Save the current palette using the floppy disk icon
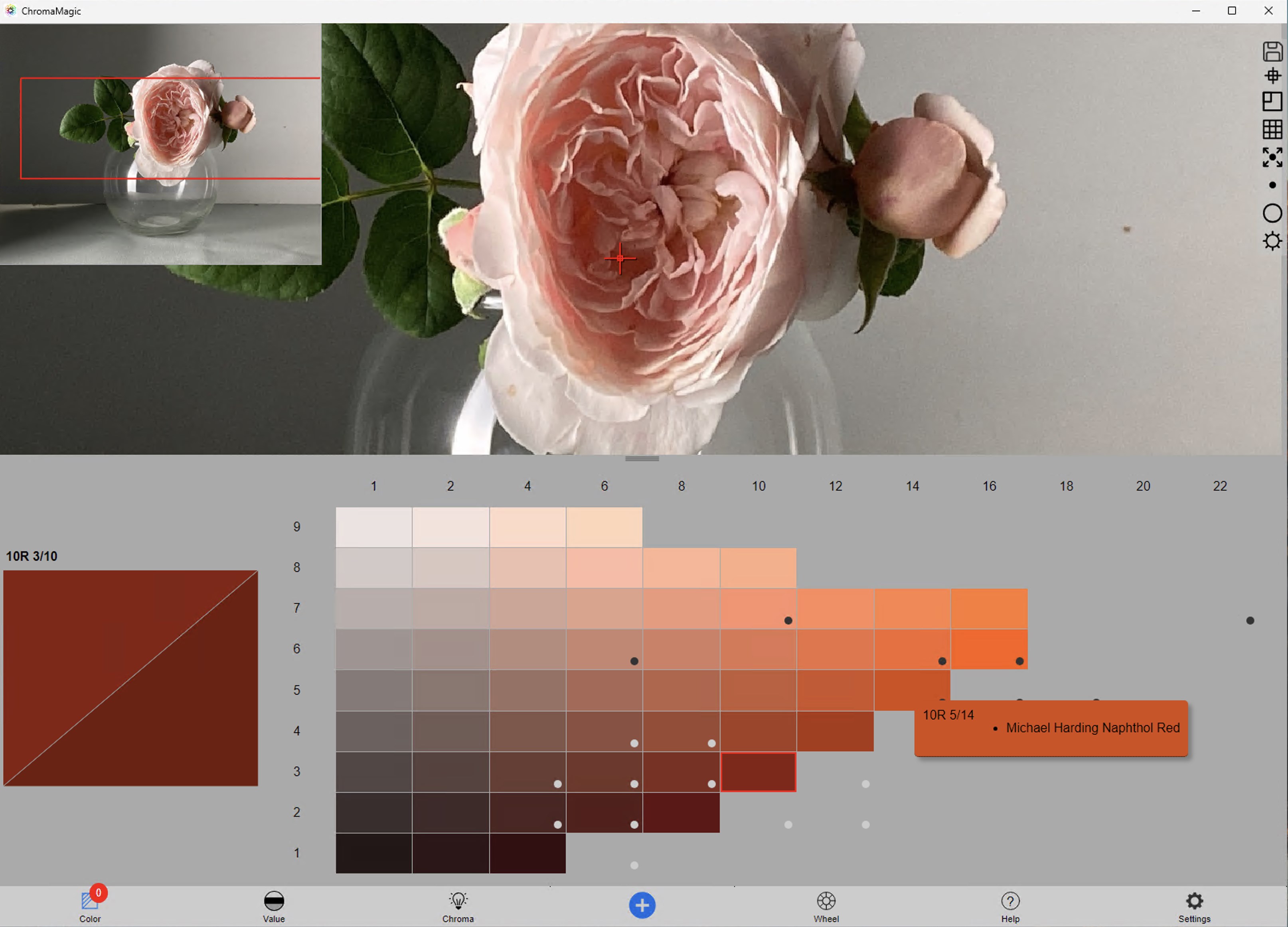The height and width of the screenshot is (927, 1288). pos(1273,51)
